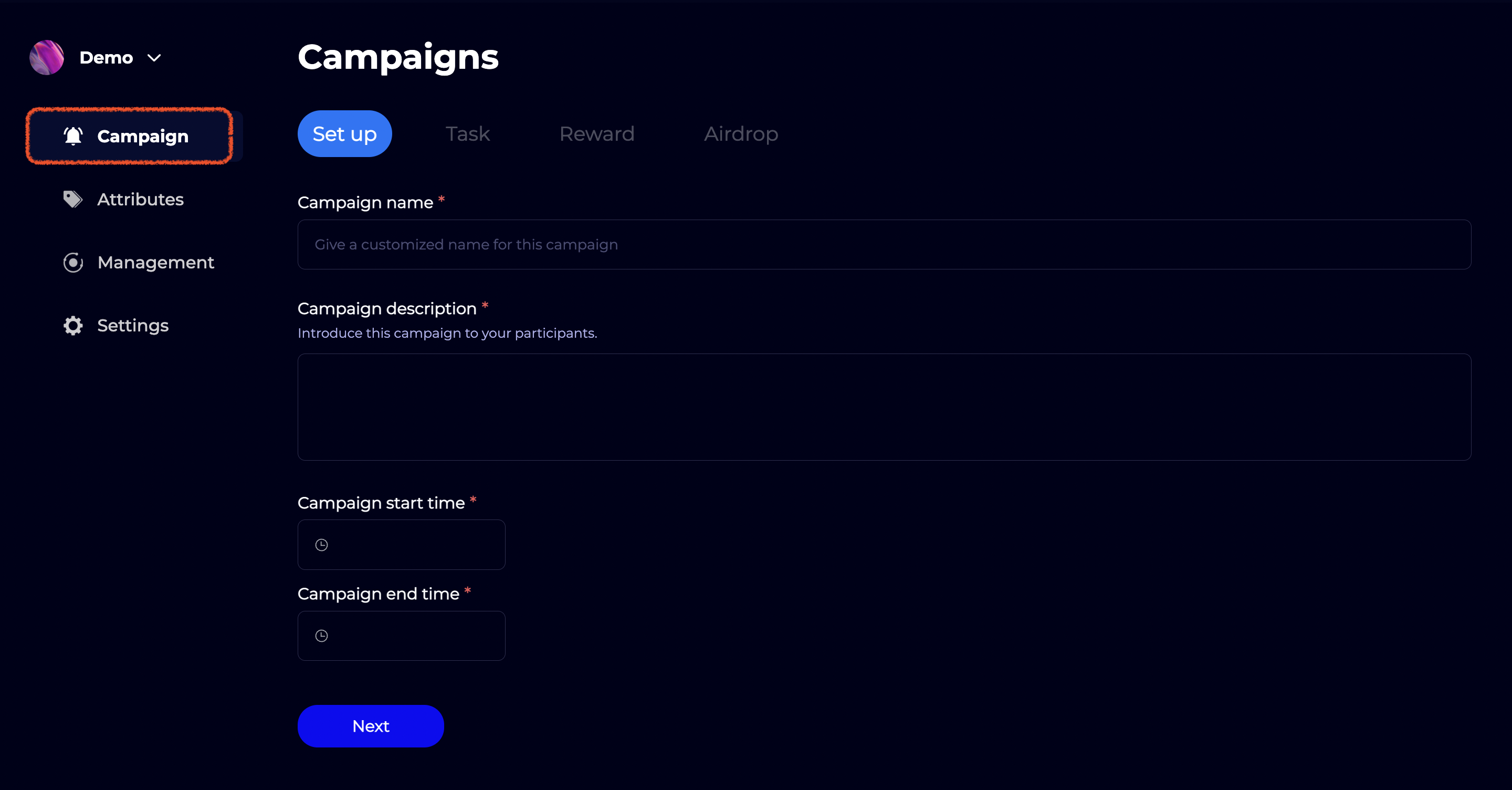The height and width of the screenshot is (790, 1512).
Task: Switch to the Airdrop tab
Action: [x=741, y=134]
